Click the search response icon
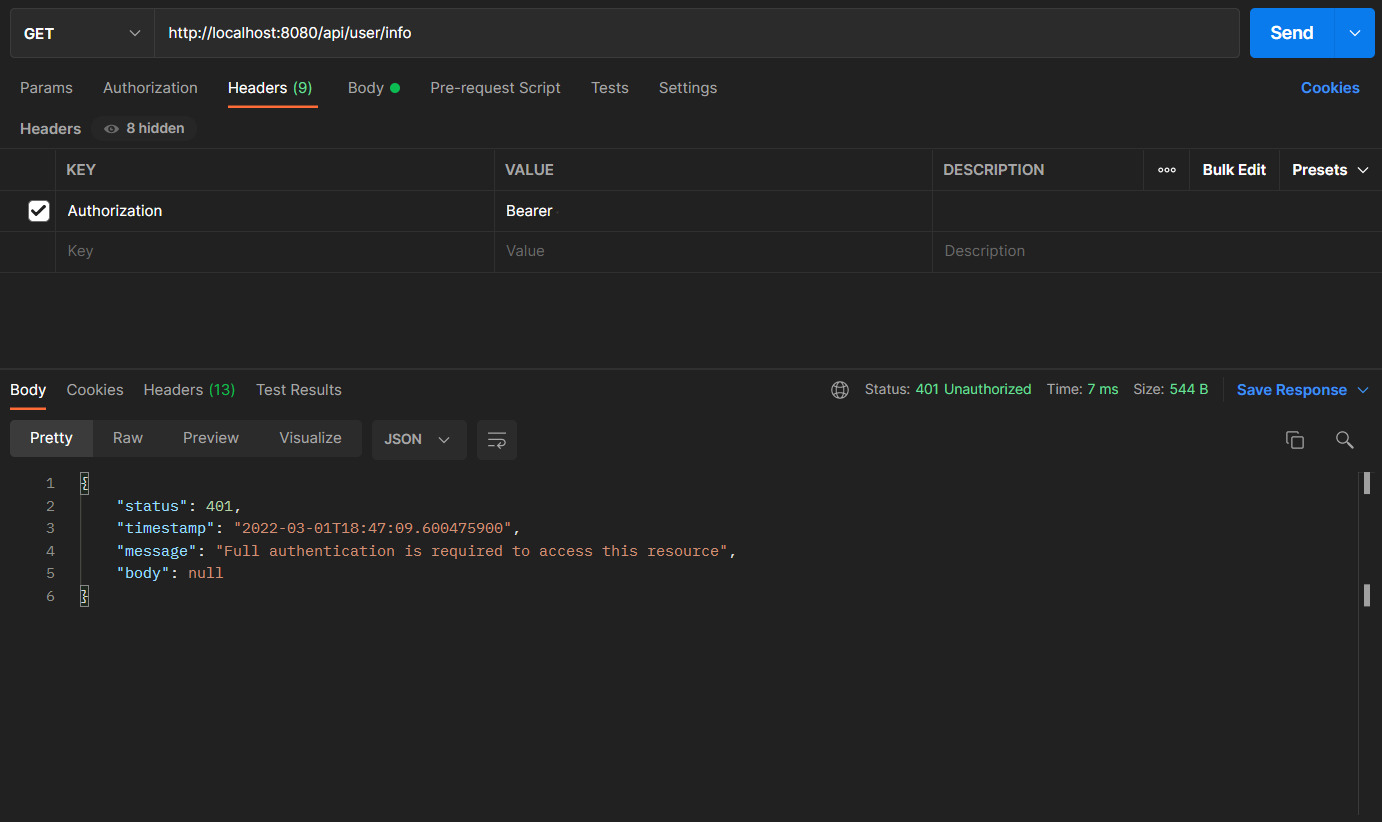The width and height of the screenshot is (1382, 822). [1345, 440]
